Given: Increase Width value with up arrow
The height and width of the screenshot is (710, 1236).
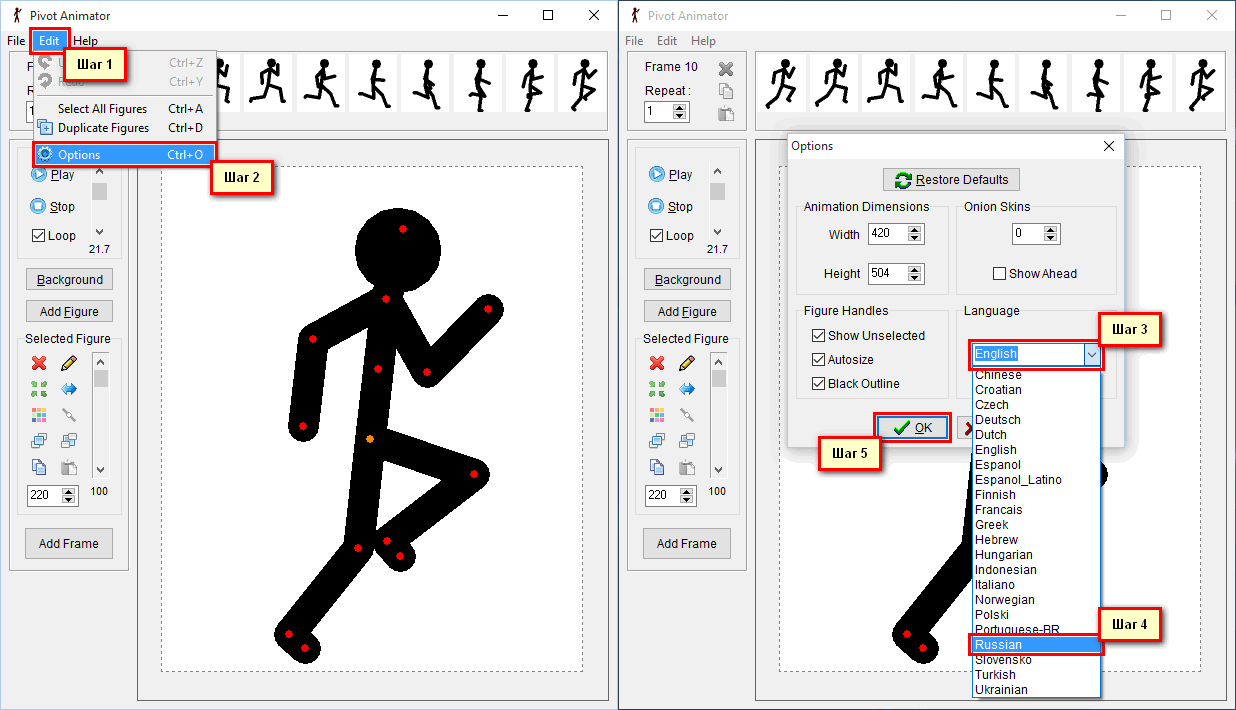Looking at the screenshot, I should (914, 229).
